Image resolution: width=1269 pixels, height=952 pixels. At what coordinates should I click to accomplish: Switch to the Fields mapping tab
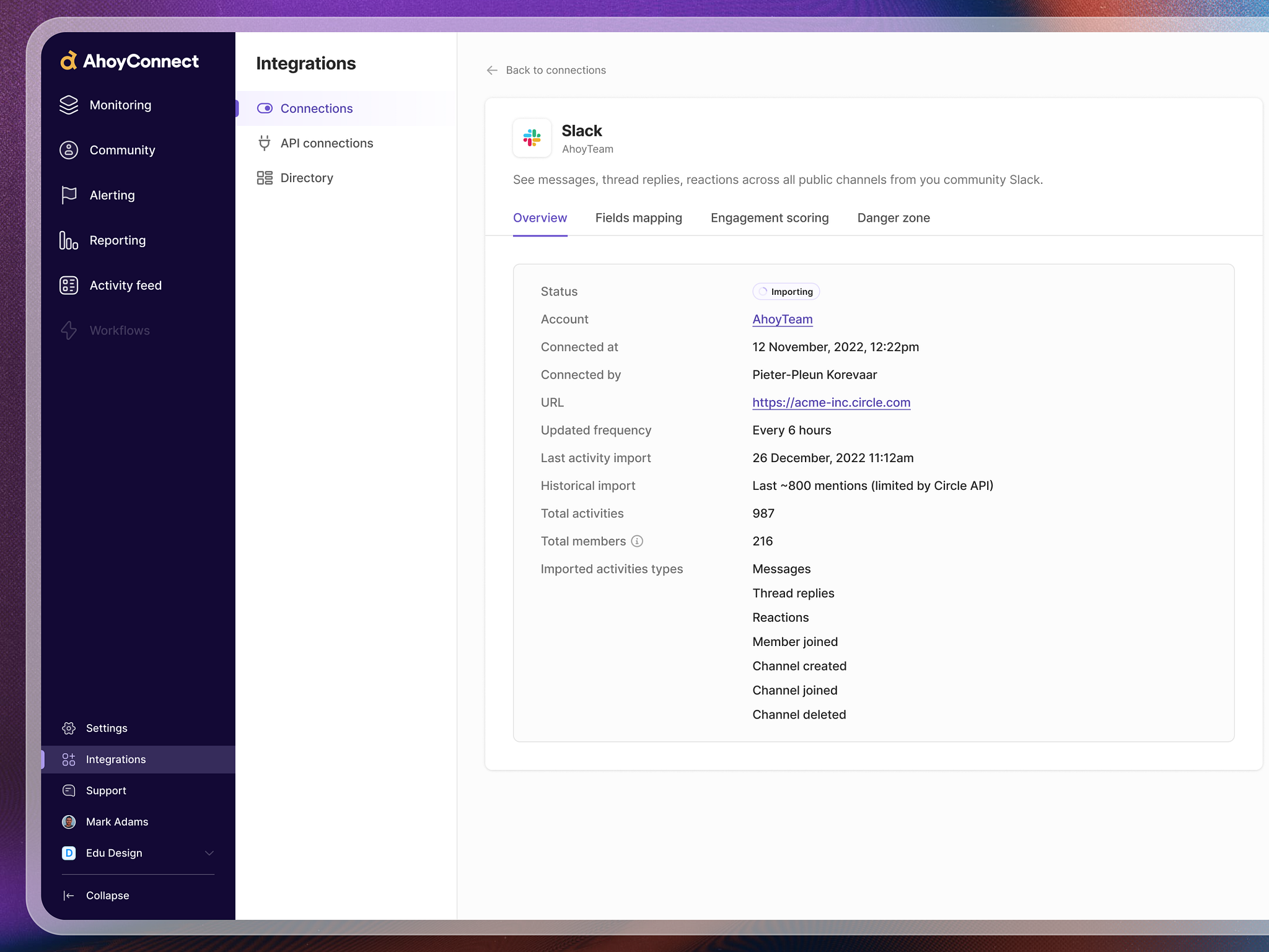639,218
